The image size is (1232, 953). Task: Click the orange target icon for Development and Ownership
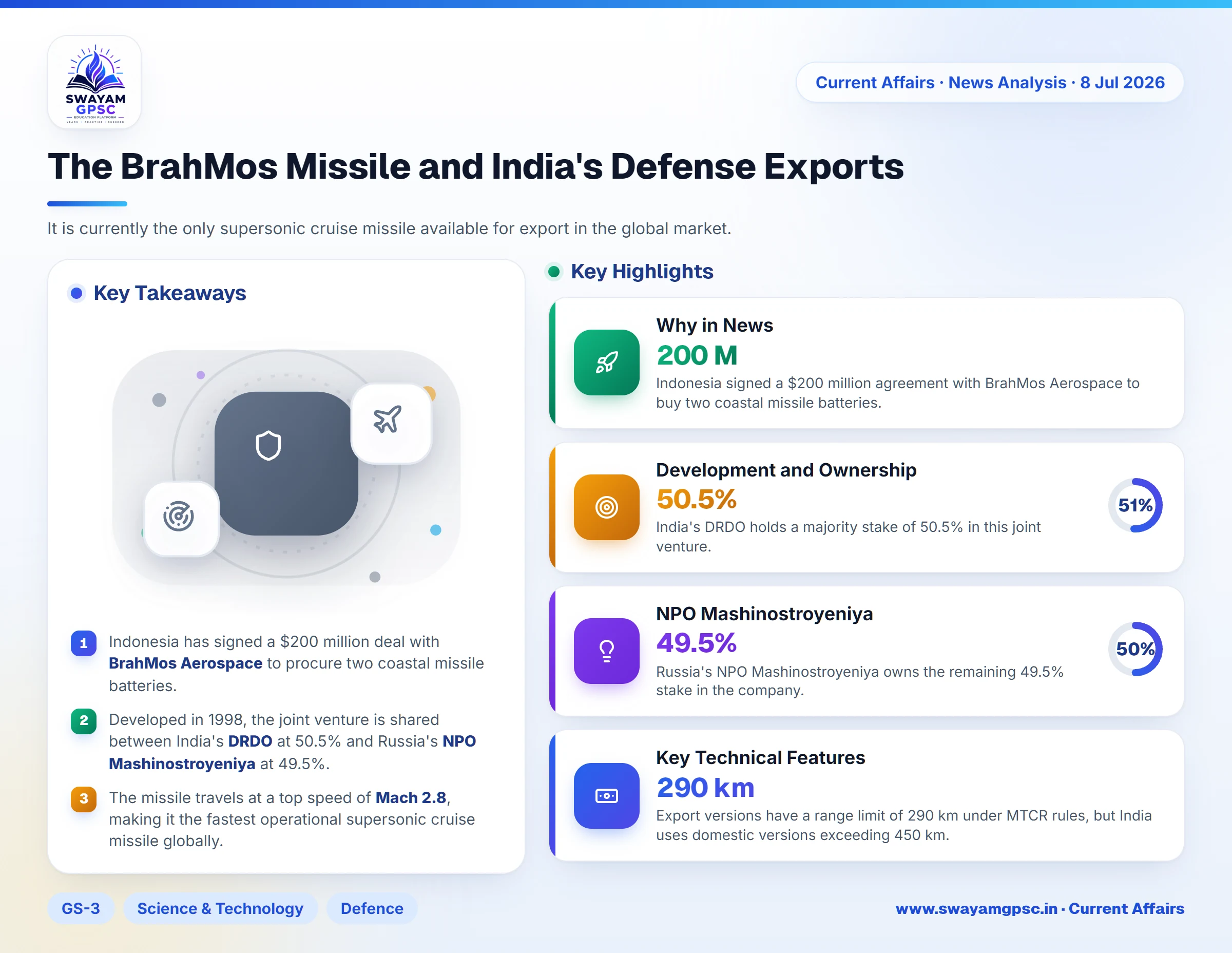606,507
